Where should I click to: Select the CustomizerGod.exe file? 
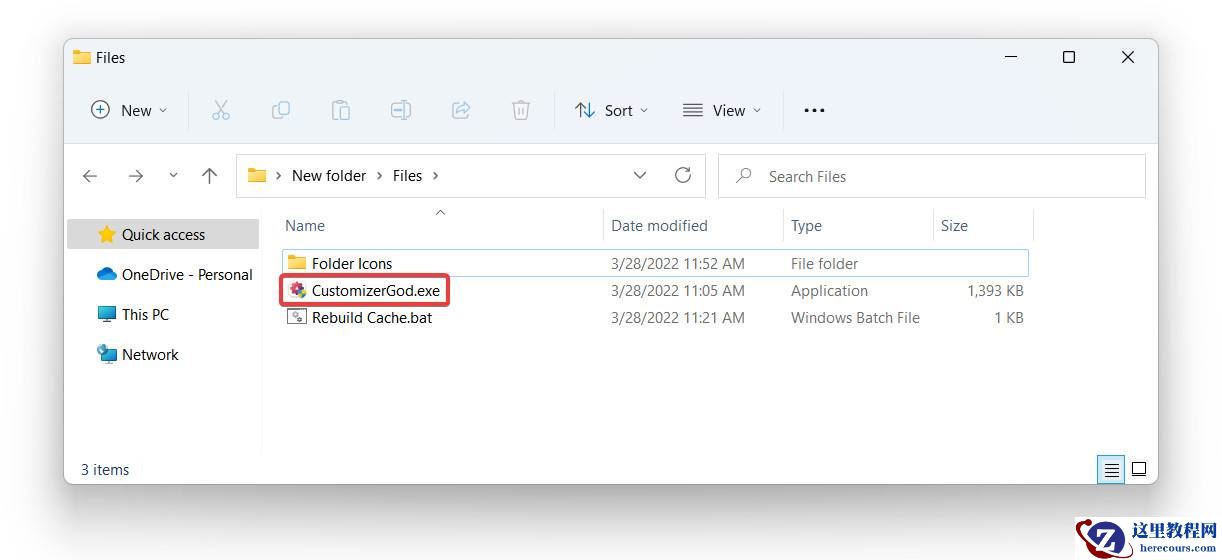(x=375, y=291)
